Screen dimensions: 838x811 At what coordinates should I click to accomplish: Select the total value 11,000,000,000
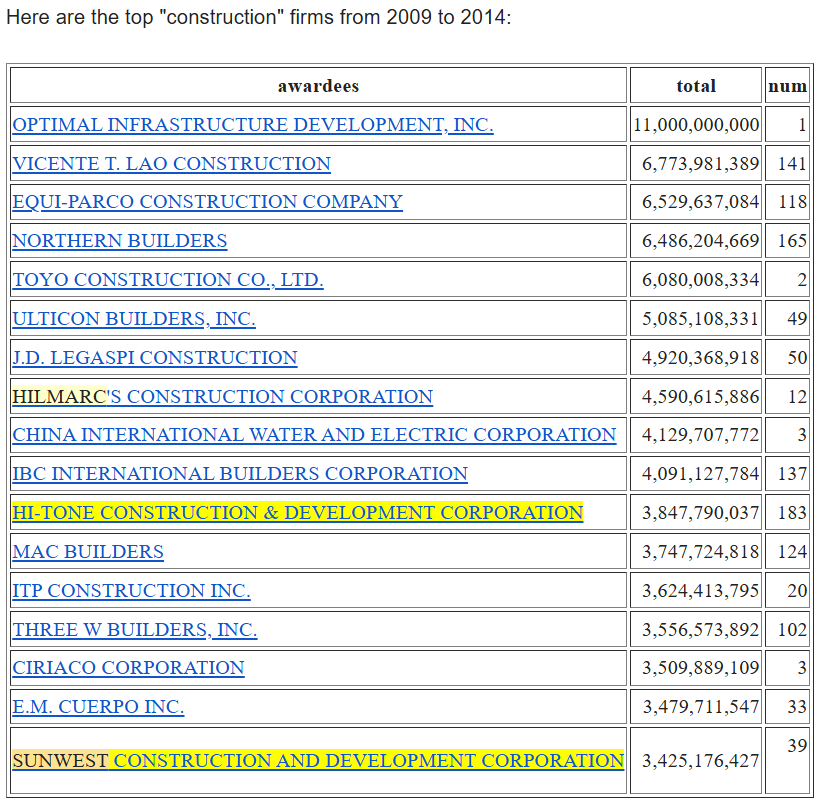(696, 125)
